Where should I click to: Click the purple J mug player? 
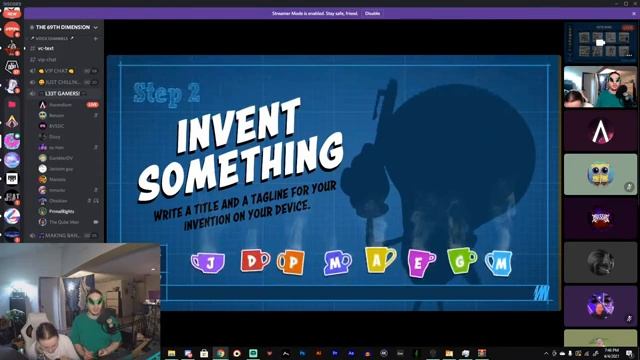tap(208, 262)
